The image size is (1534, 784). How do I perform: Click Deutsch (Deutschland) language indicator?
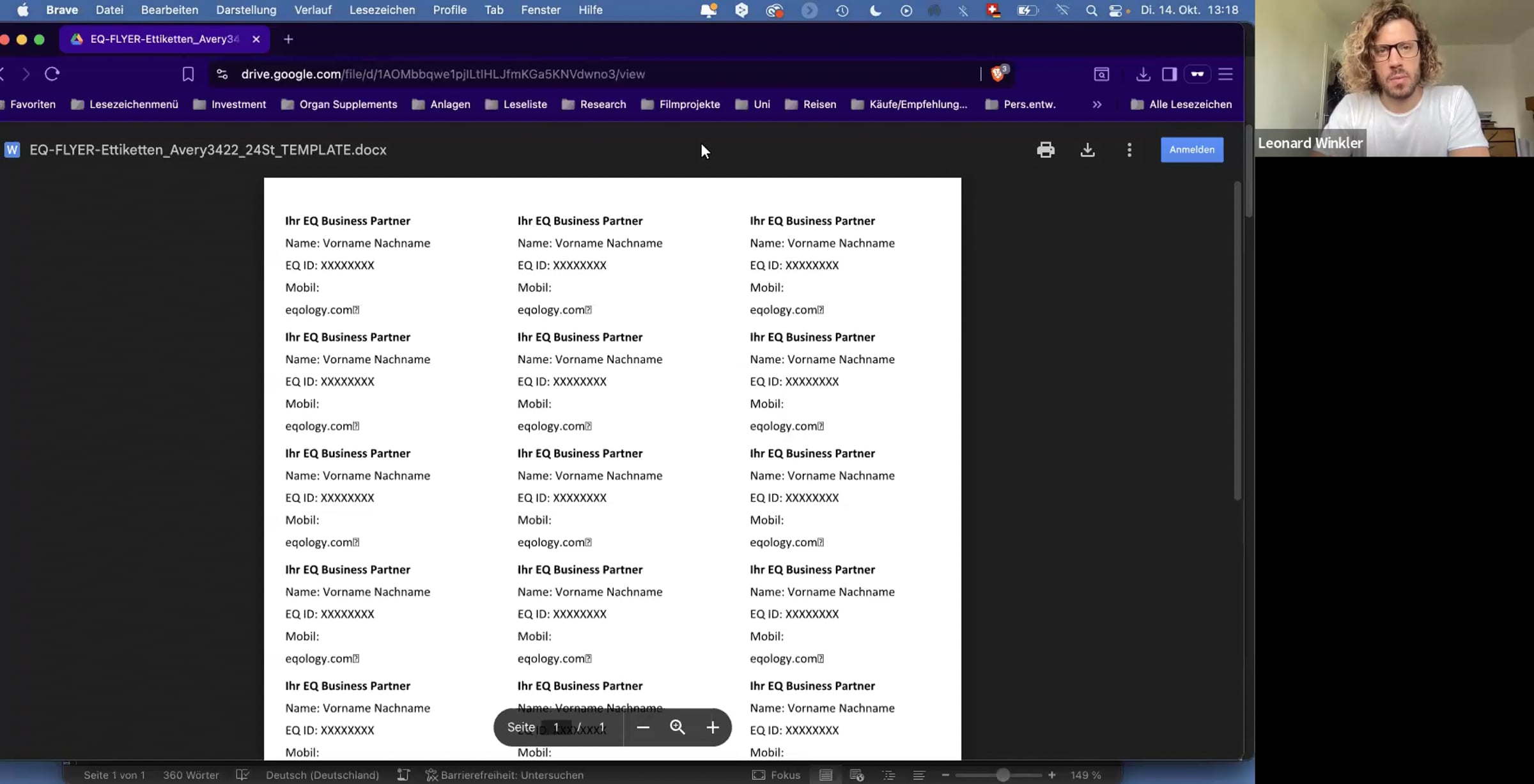322,775
